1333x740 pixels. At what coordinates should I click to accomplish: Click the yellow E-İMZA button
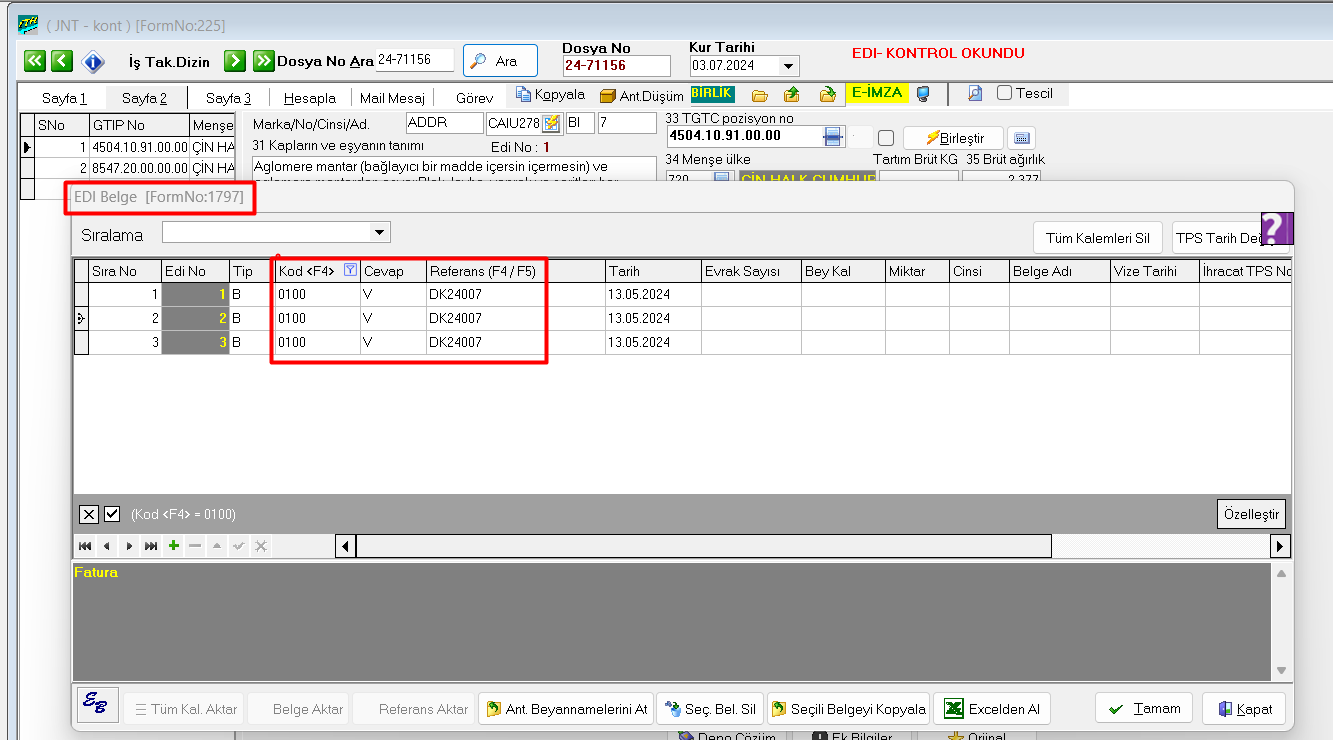877,94
